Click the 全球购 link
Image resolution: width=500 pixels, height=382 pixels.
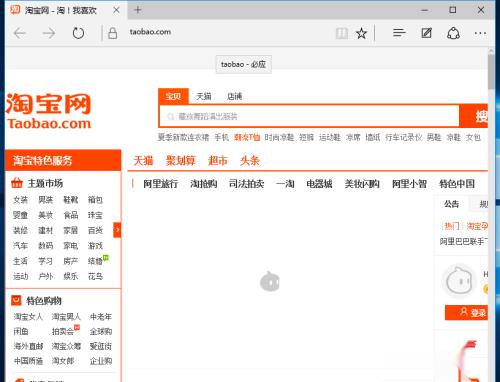click(101, 331)
